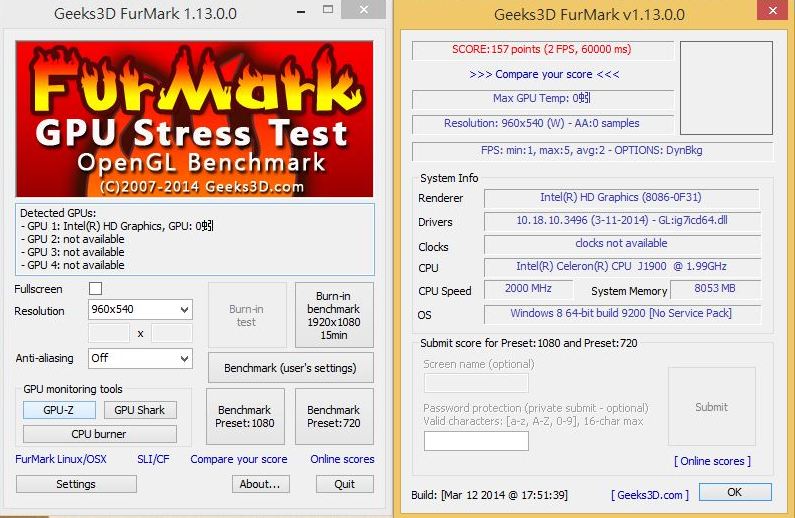795x518 pixels.
Task: Click the custom resolution width field
Action: tap(109, 333)
